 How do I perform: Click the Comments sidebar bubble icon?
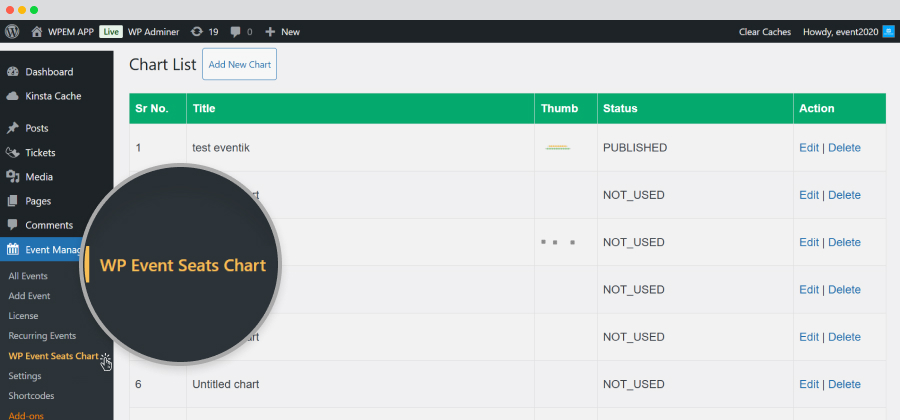point(13,225)
